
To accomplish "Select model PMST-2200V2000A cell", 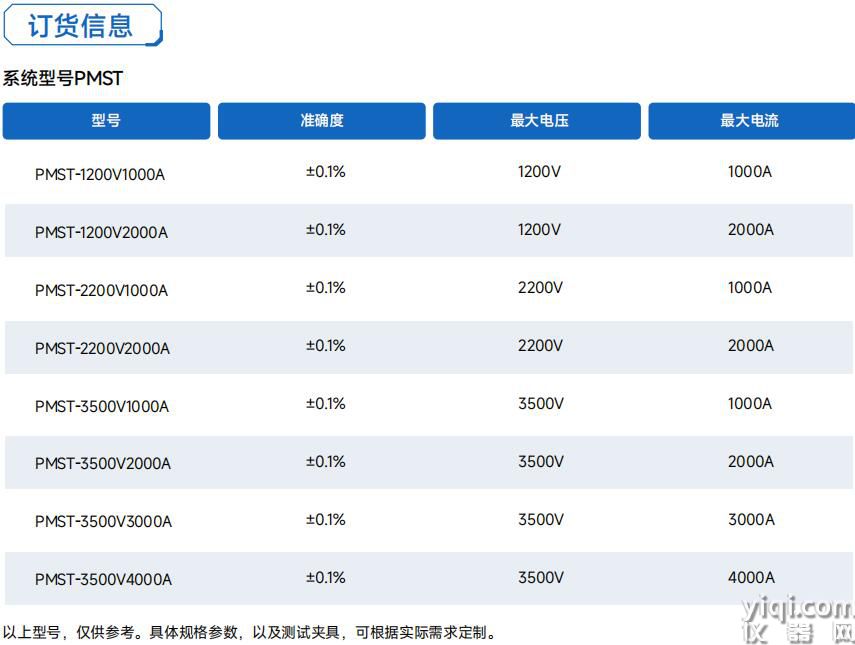I will [x=103, y=348].
